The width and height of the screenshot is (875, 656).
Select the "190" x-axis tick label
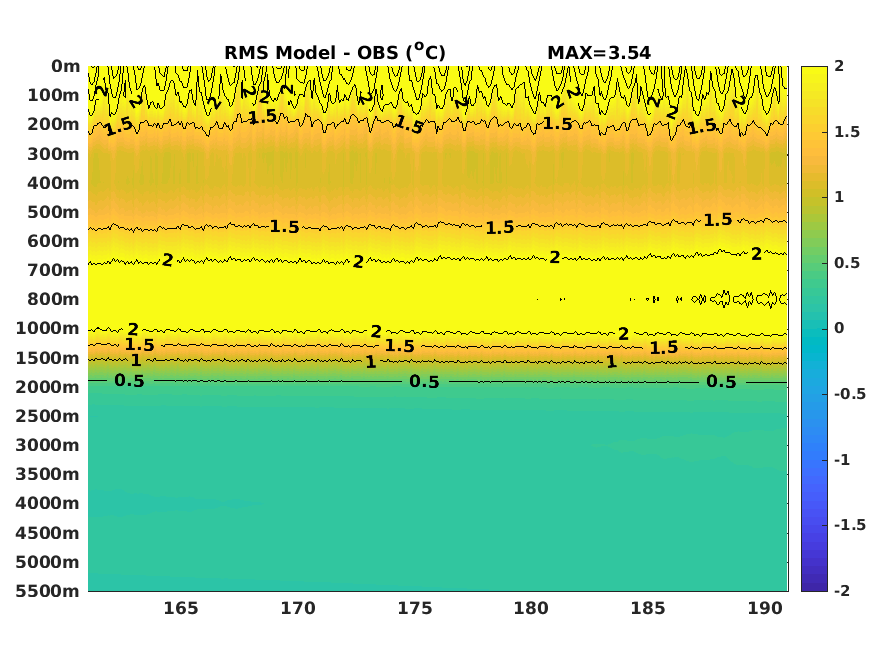(x=765, y=608)
